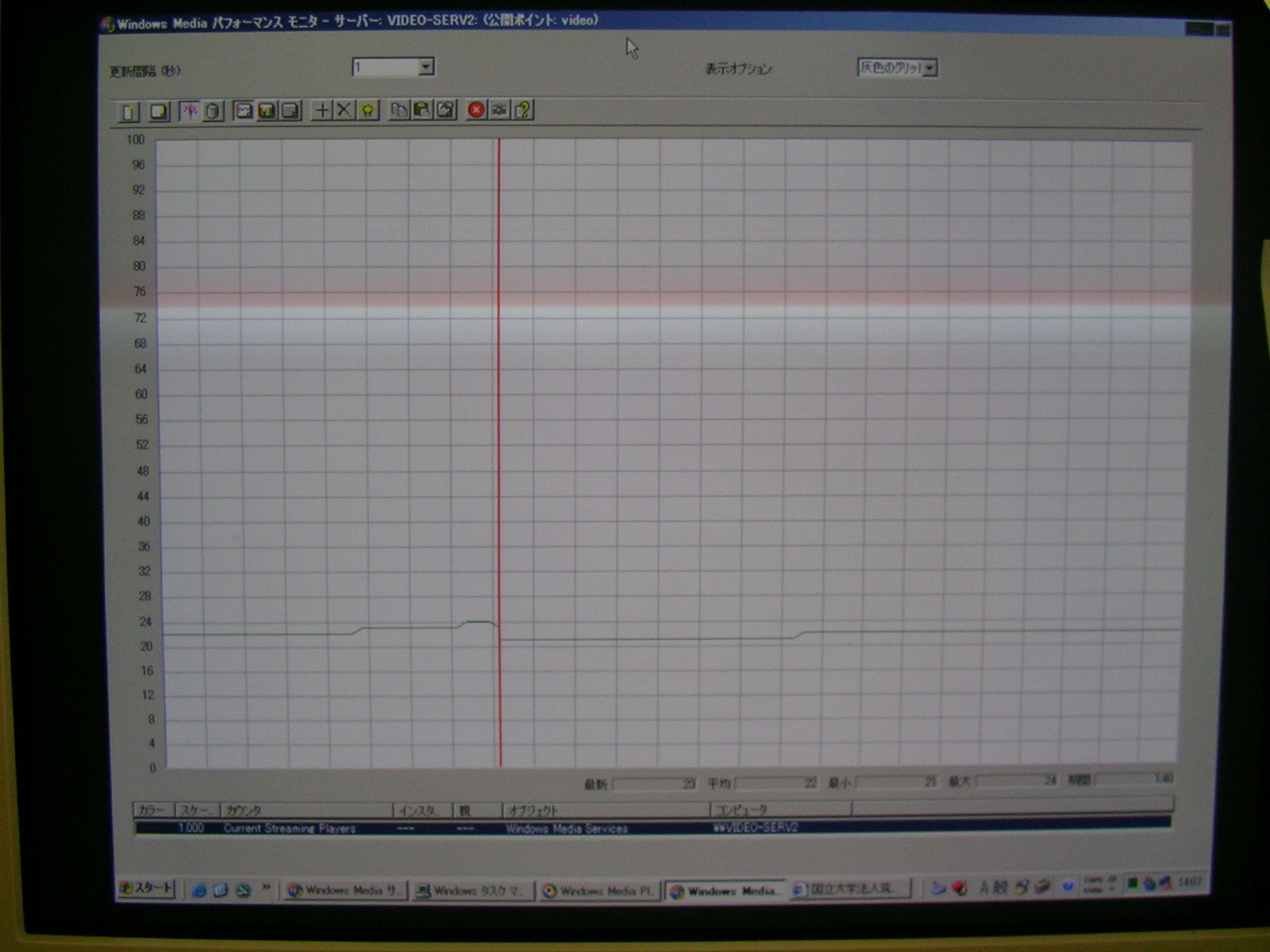This screenshot has height=952, width=1270.
Task: Click the スケール column header
Action: tap(198, 810)
